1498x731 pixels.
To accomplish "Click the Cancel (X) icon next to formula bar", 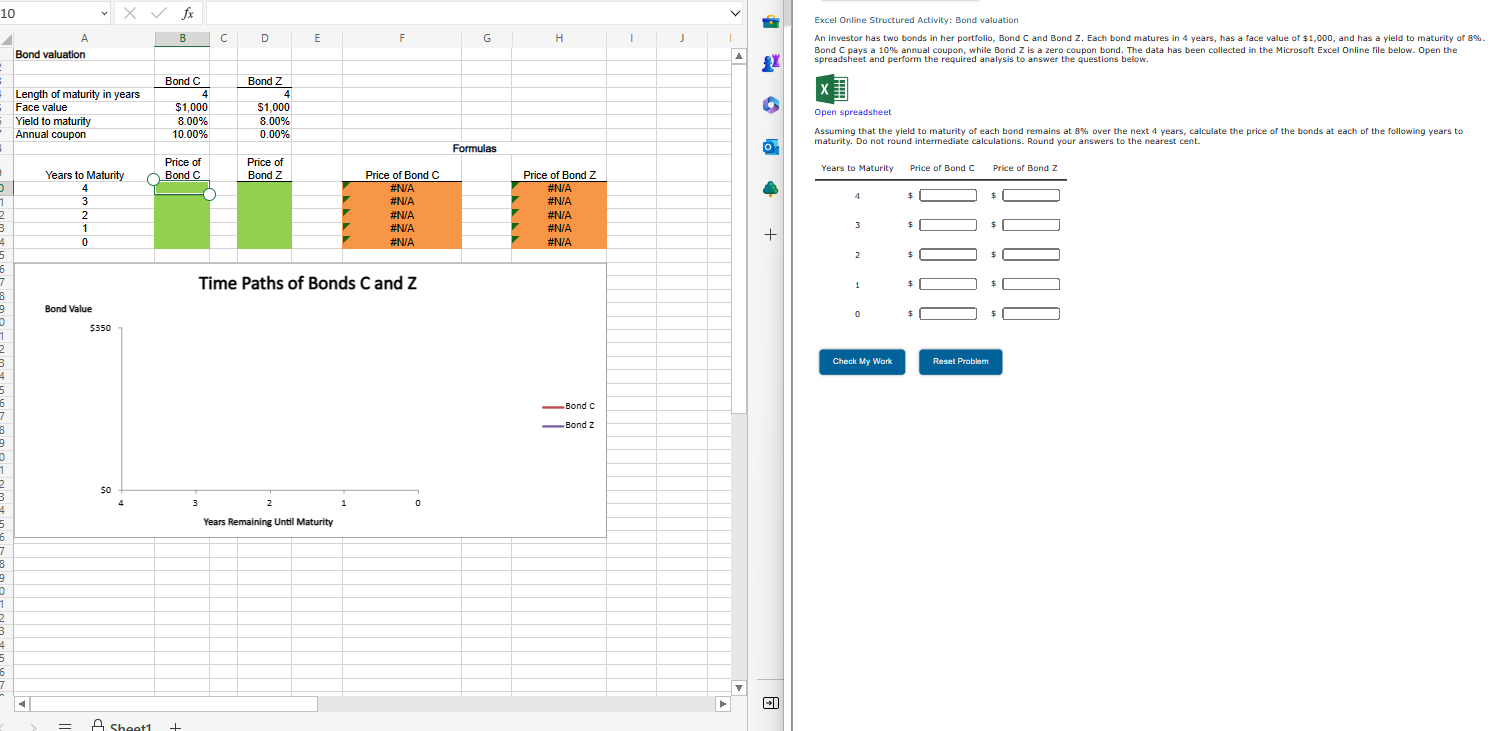I will point(129,14).
